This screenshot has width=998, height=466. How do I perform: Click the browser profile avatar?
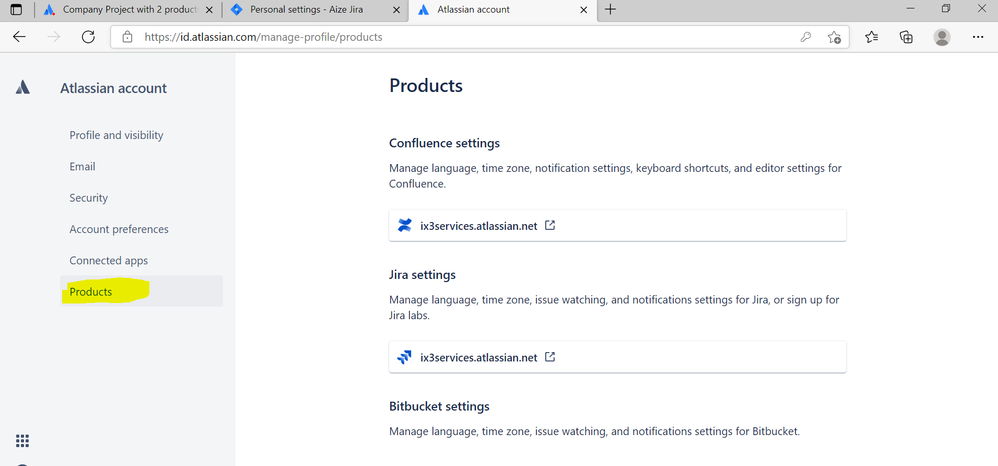pyautogui.click(x=942, y=37)
